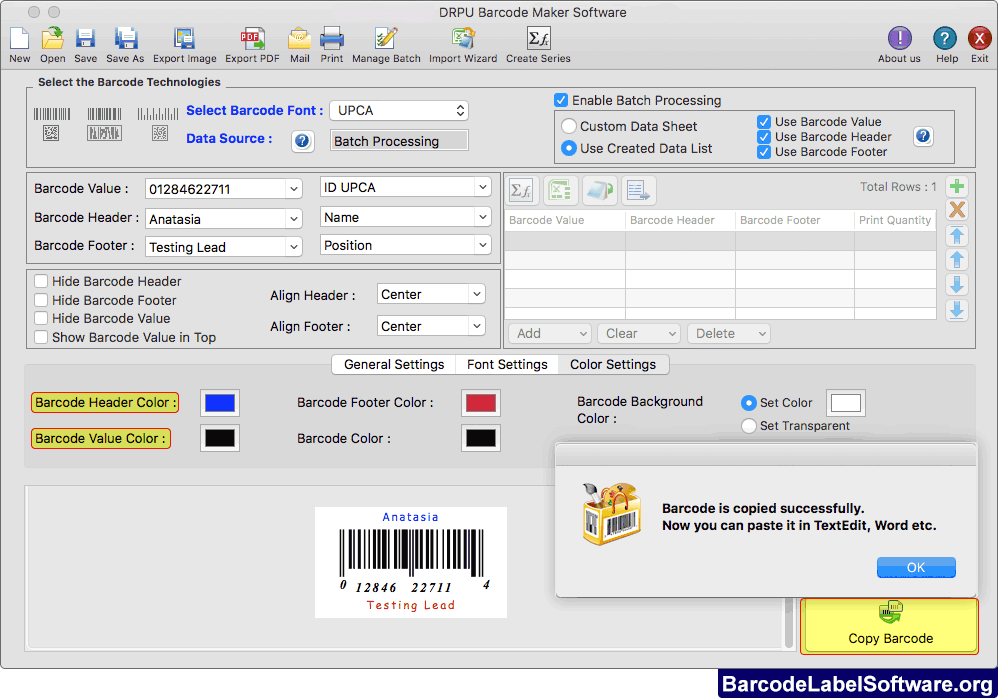
Task: Open the Align Header dropdown
Action: (431, 294)
